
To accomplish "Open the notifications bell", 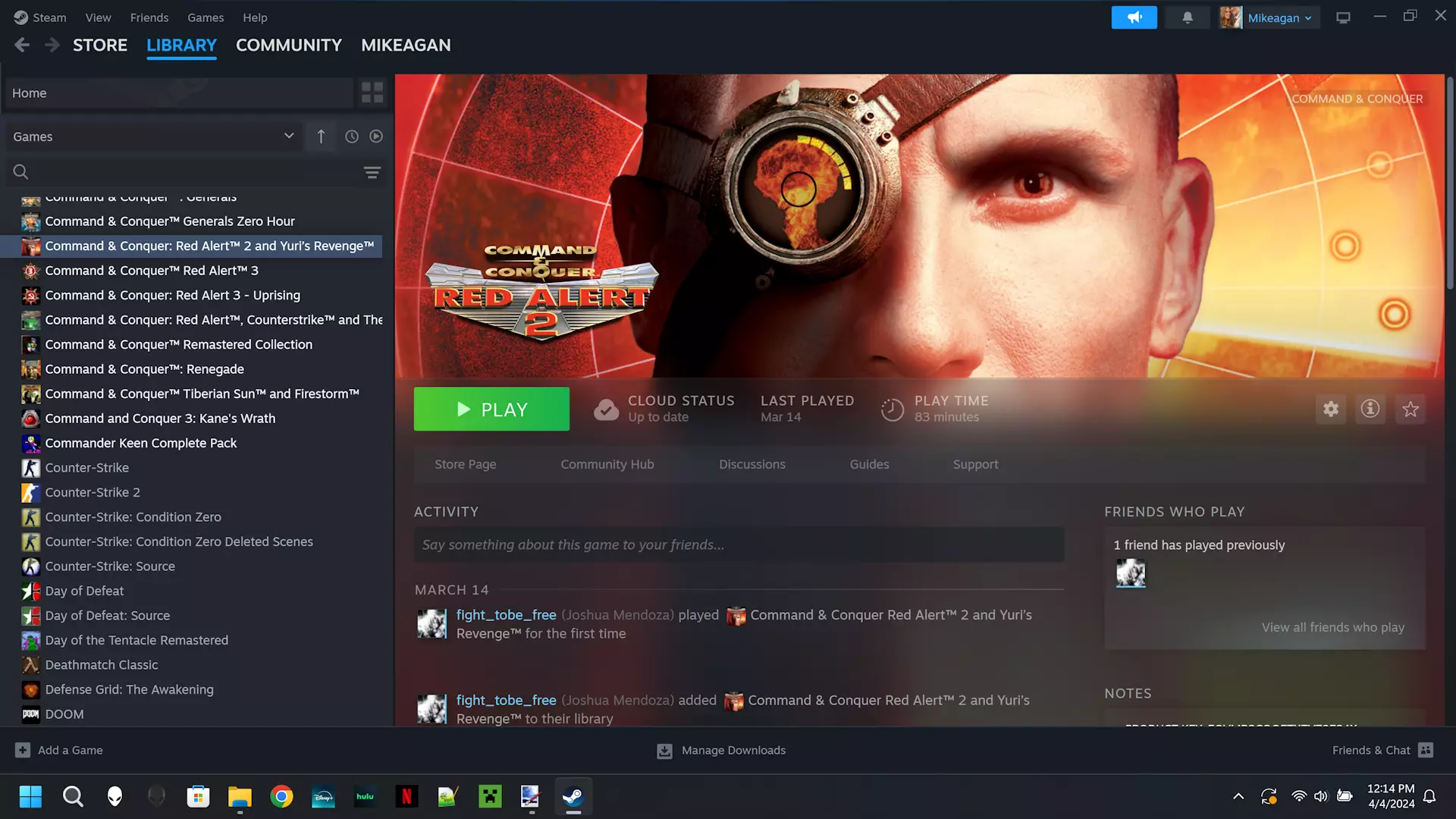I will [1188, 17].
